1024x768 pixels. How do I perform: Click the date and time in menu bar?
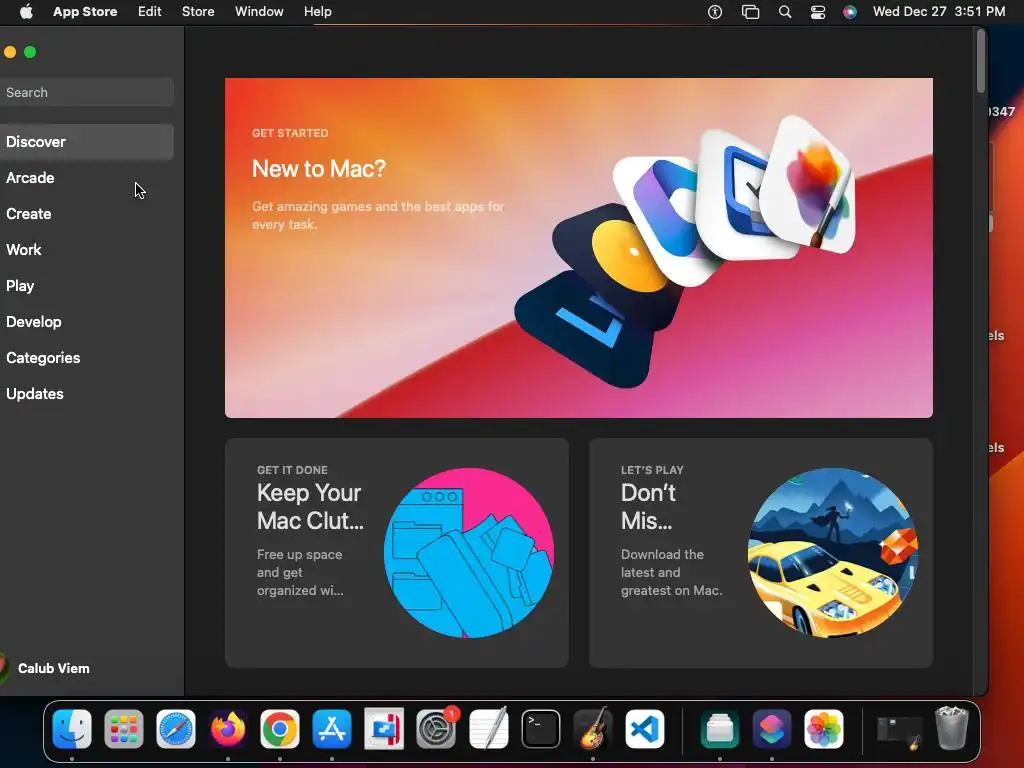pyautogui.click(x=938, y=12)
